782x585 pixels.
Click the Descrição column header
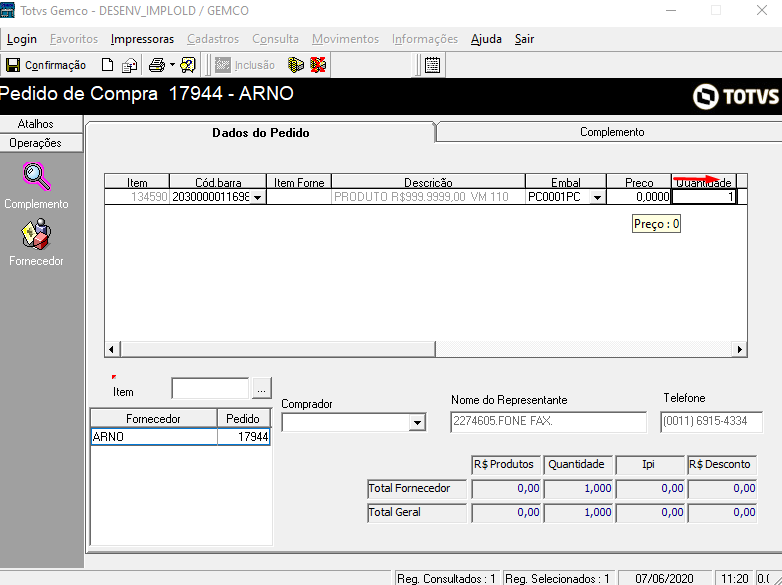point(428,183)
